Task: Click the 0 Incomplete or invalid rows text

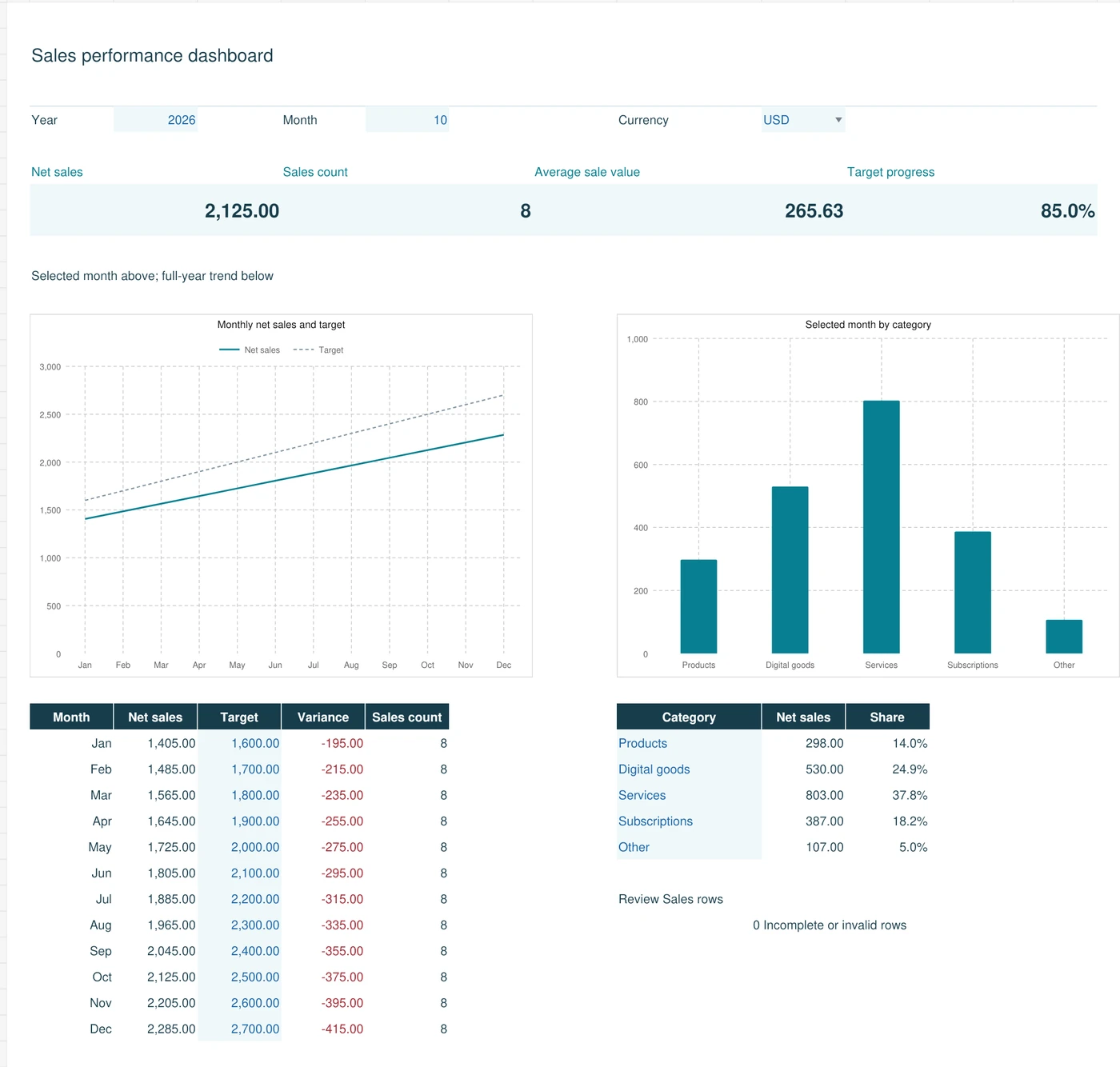Action: click(x=829, y=925)
